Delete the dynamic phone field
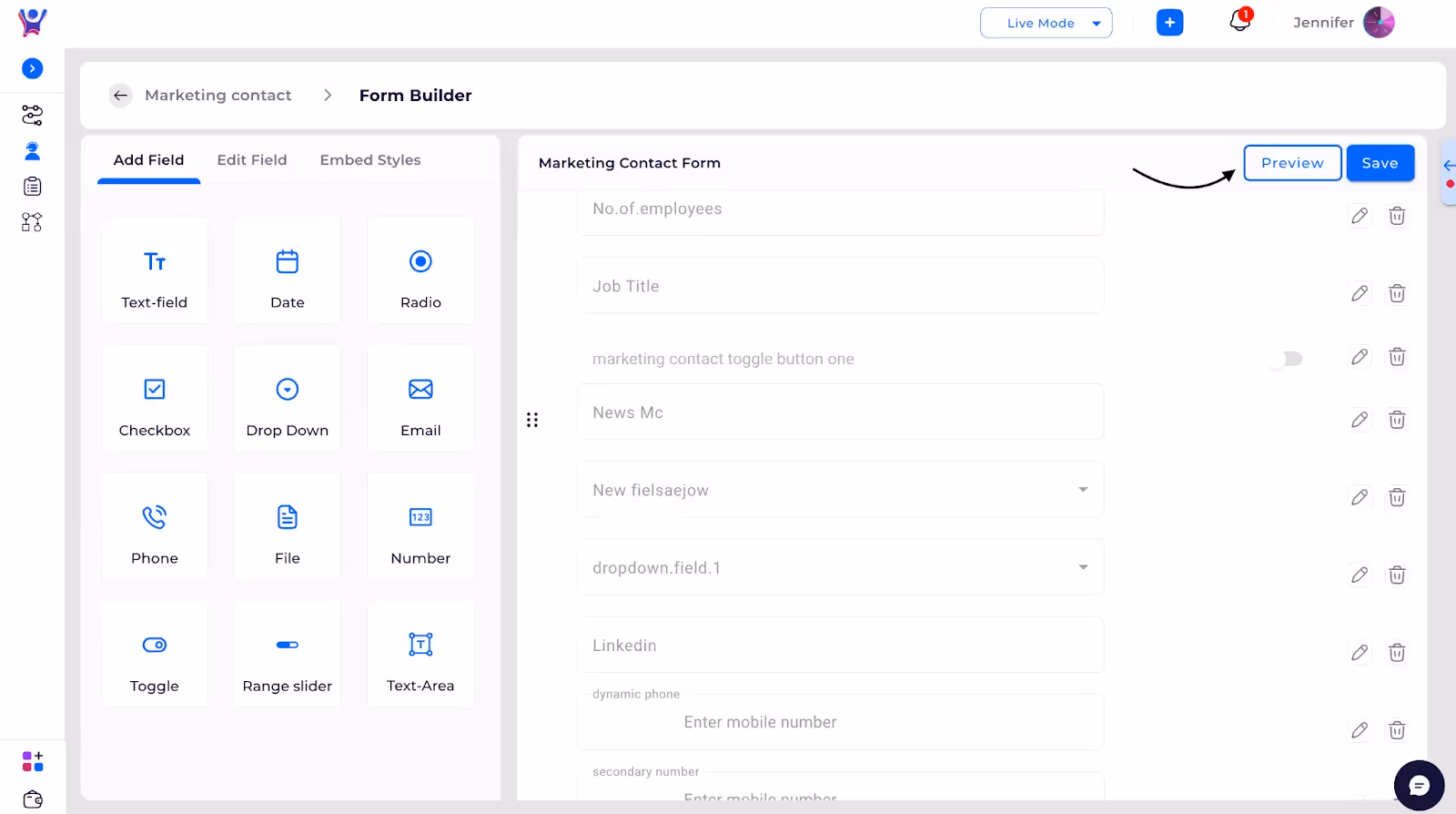 coord(1397,730)
